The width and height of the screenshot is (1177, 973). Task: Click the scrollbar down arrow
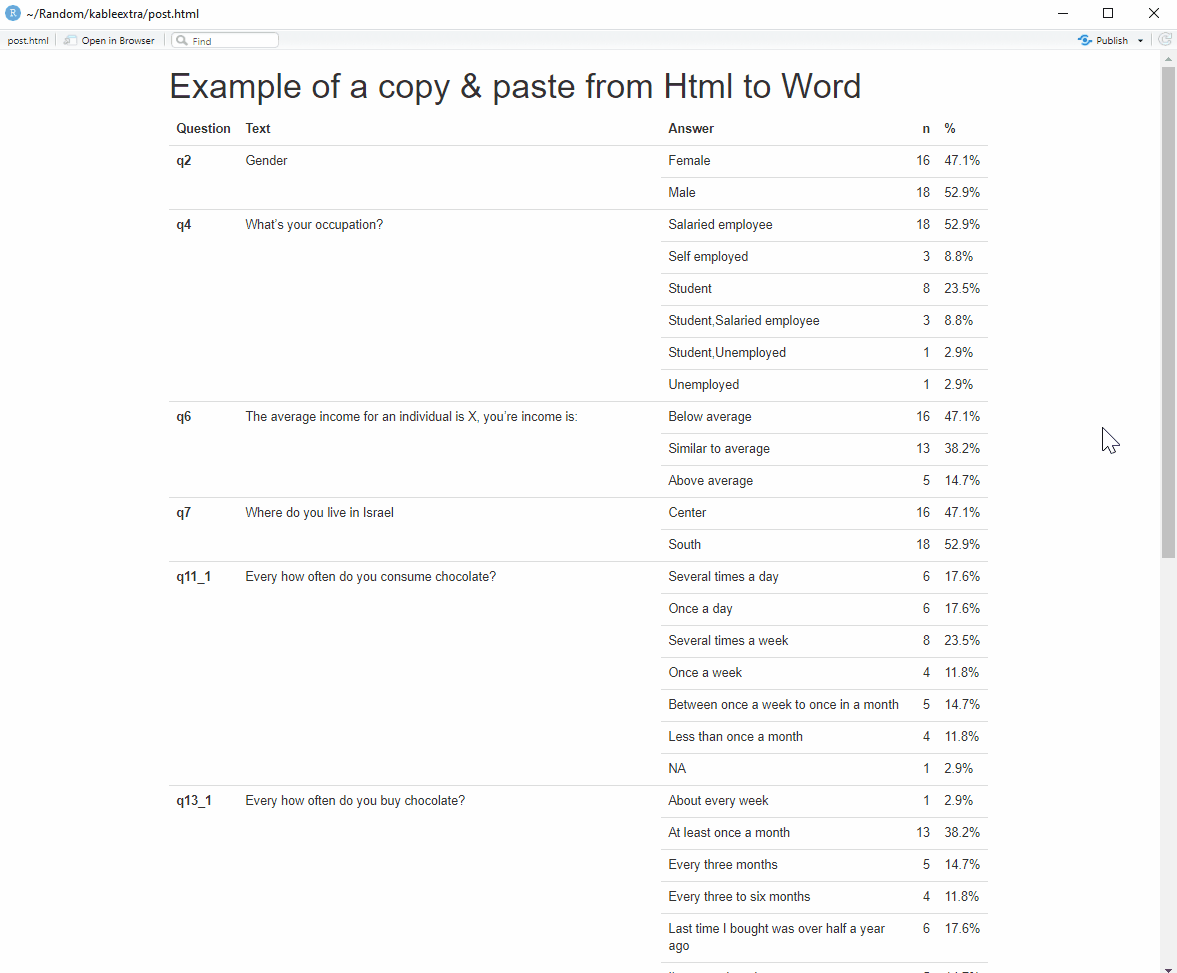point(1168,966)
